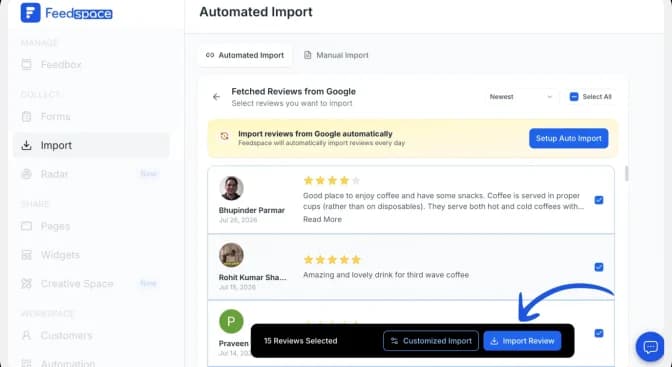The image size is (672, 367).
Task: Click the Import download icon in sidebar
Action: pos(27,145)
